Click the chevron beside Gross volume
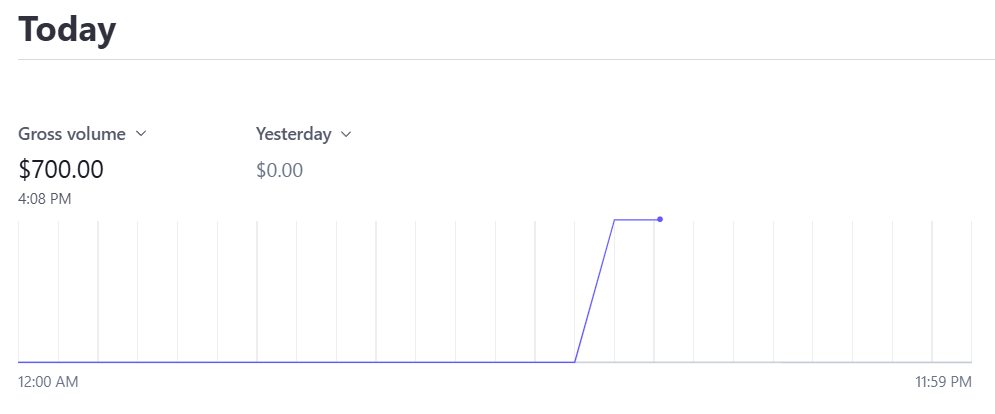 (141, 134)
